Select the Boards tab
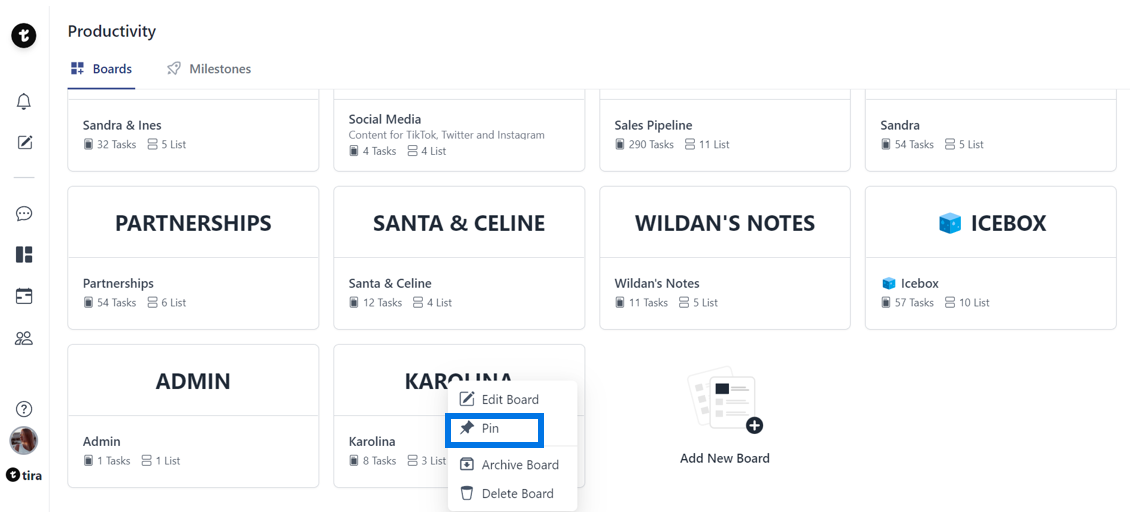Image resolution: width=1146 pixels, height=528 pixels. [x=101, y=69]
